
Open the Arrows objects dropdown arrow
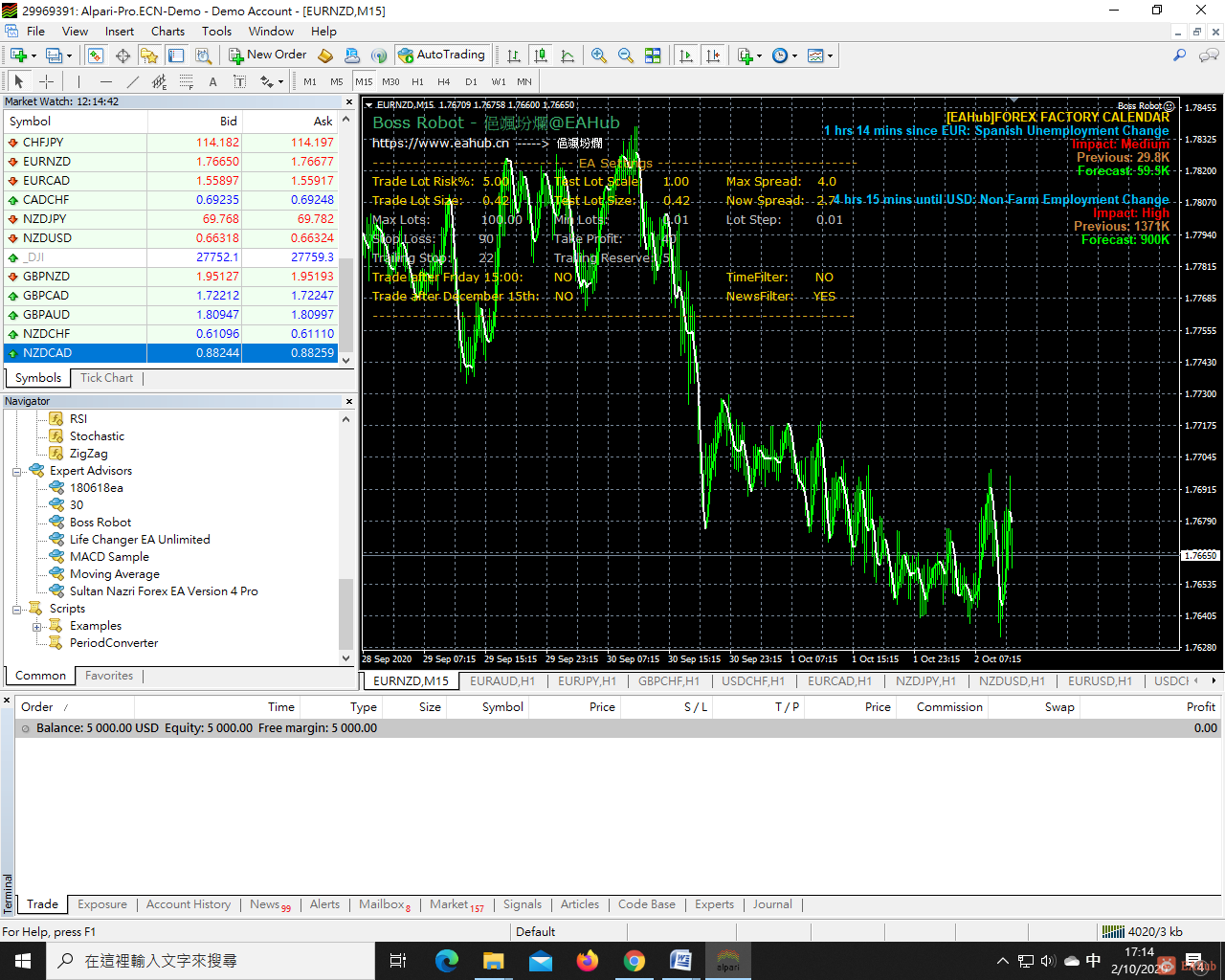tap(280, 82)
